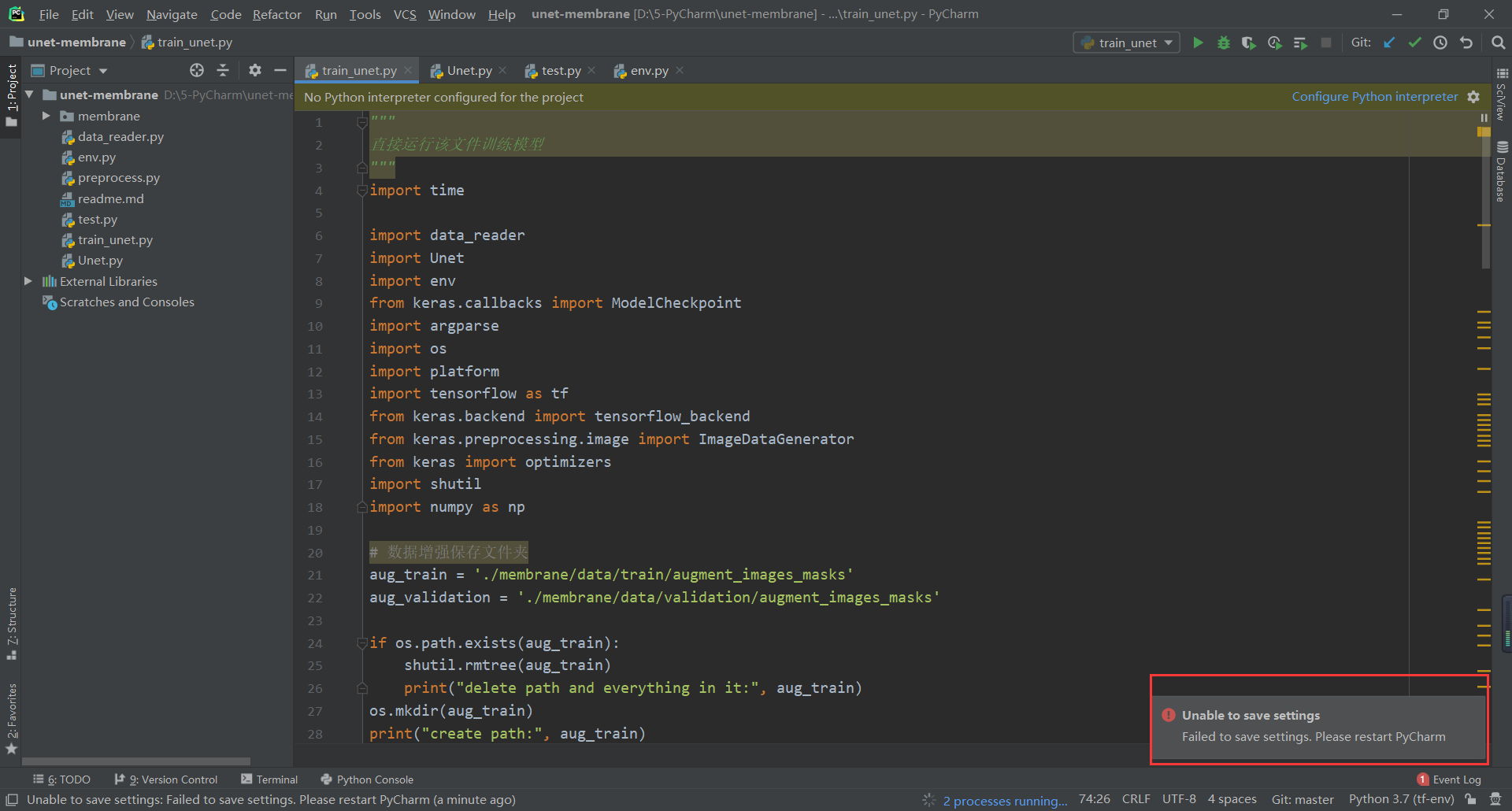Image resolution: width=1512 pixels, height=811 pixels.
Task: Show Git history via the clock icon
Action: pos(1441,43)
